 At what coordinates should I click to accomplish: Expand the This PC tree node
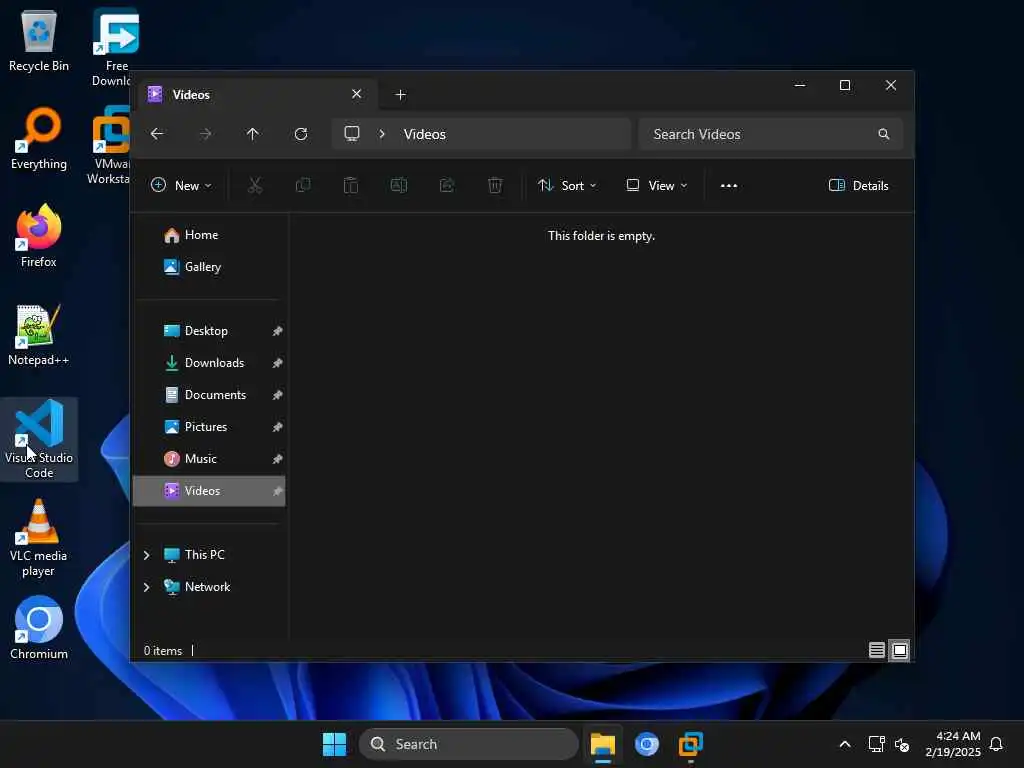point(146,555)
